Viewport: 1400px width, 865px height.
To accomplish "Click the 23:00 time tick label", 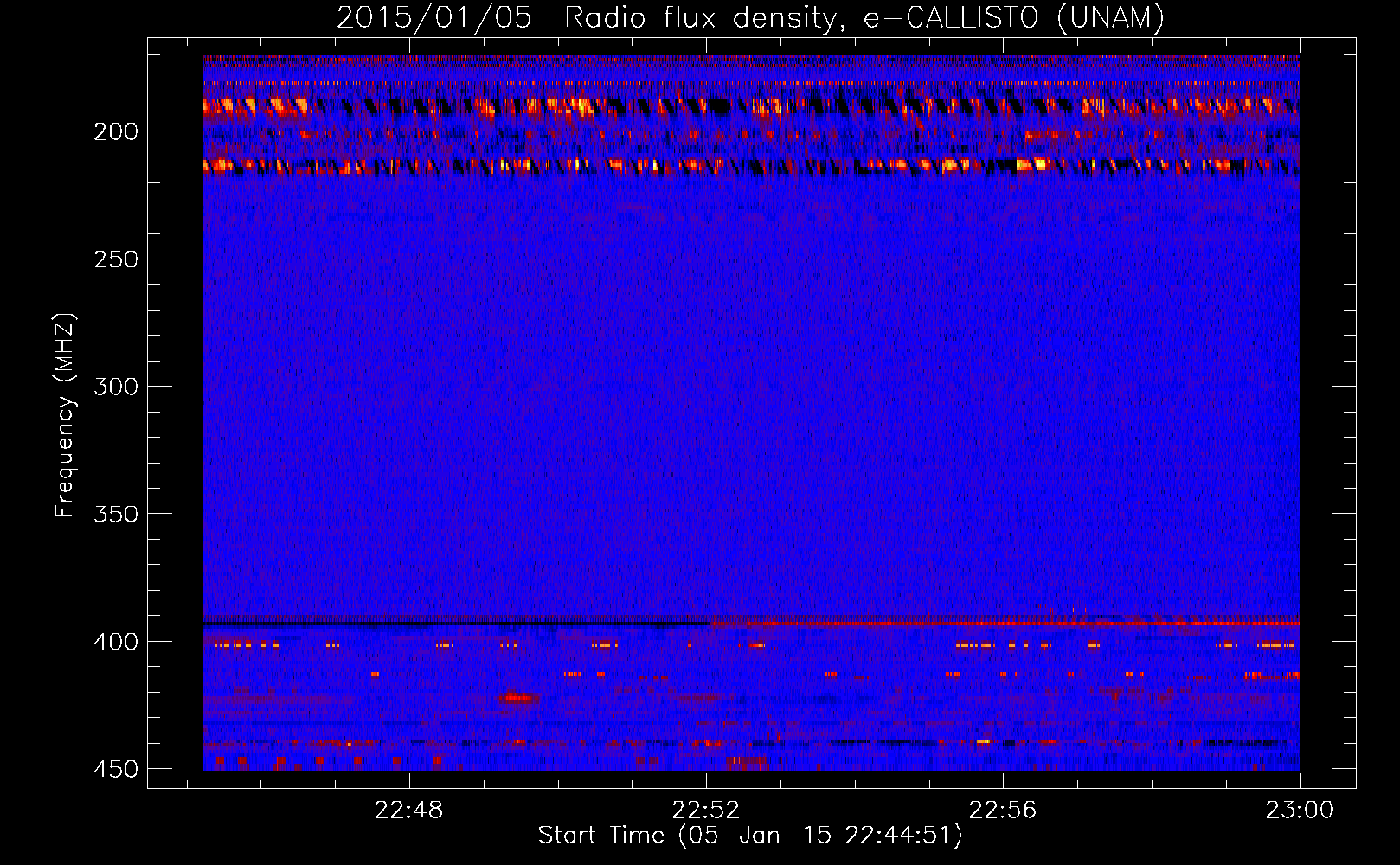I will (1299, 811).
